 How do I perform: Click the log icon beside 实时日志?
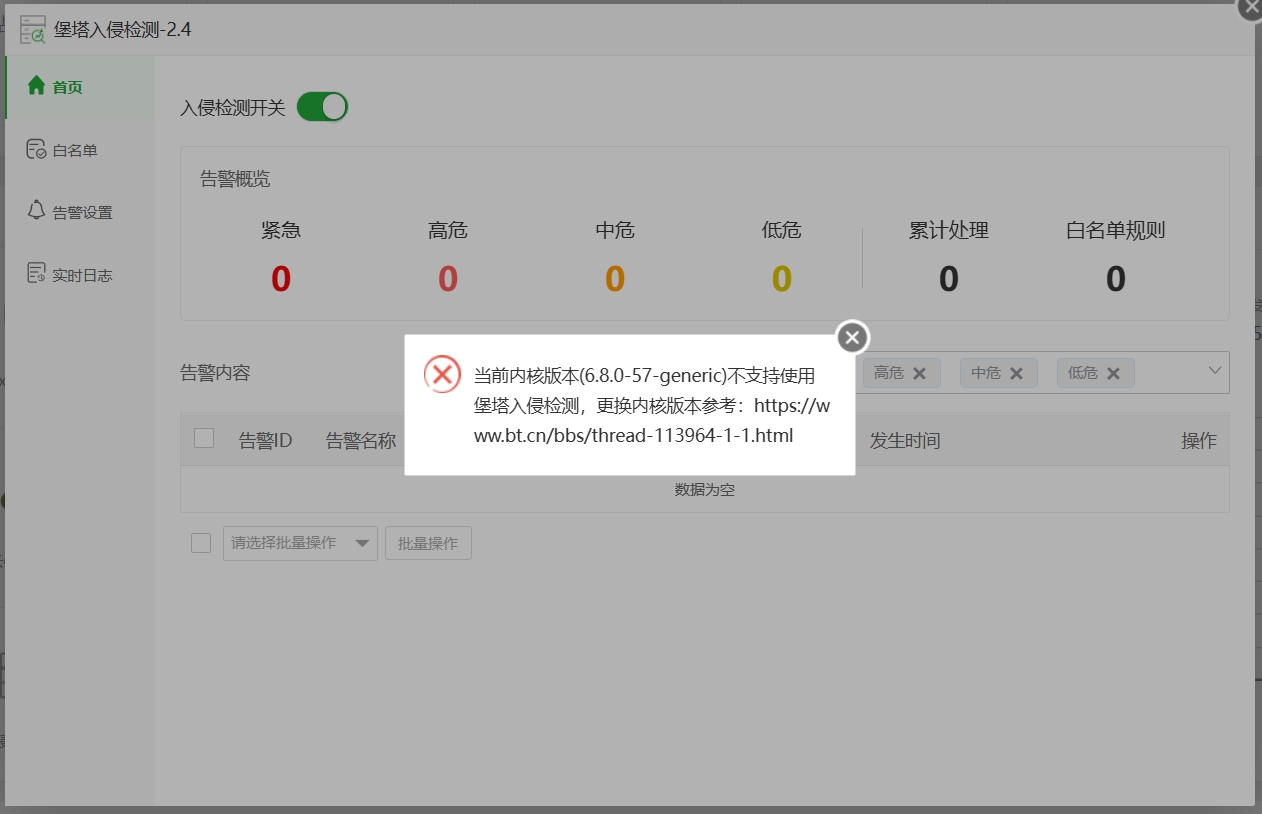coord(37,273)
